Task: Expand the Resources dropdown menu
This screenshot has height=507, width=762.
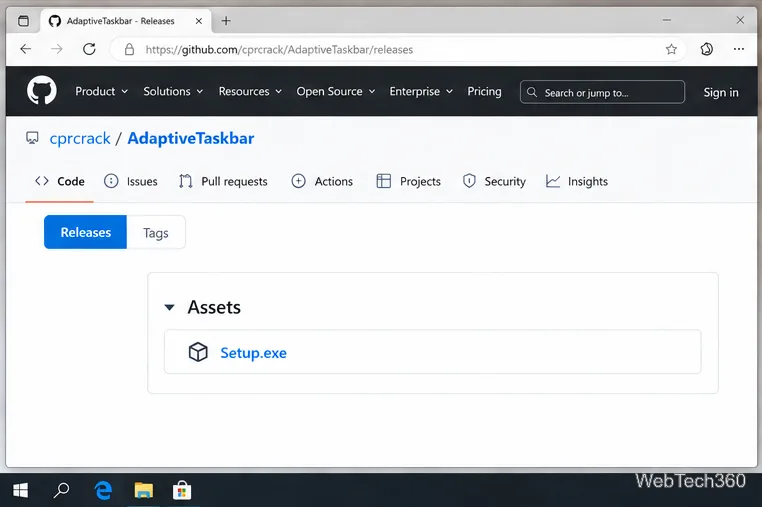Action: point(250,91)
